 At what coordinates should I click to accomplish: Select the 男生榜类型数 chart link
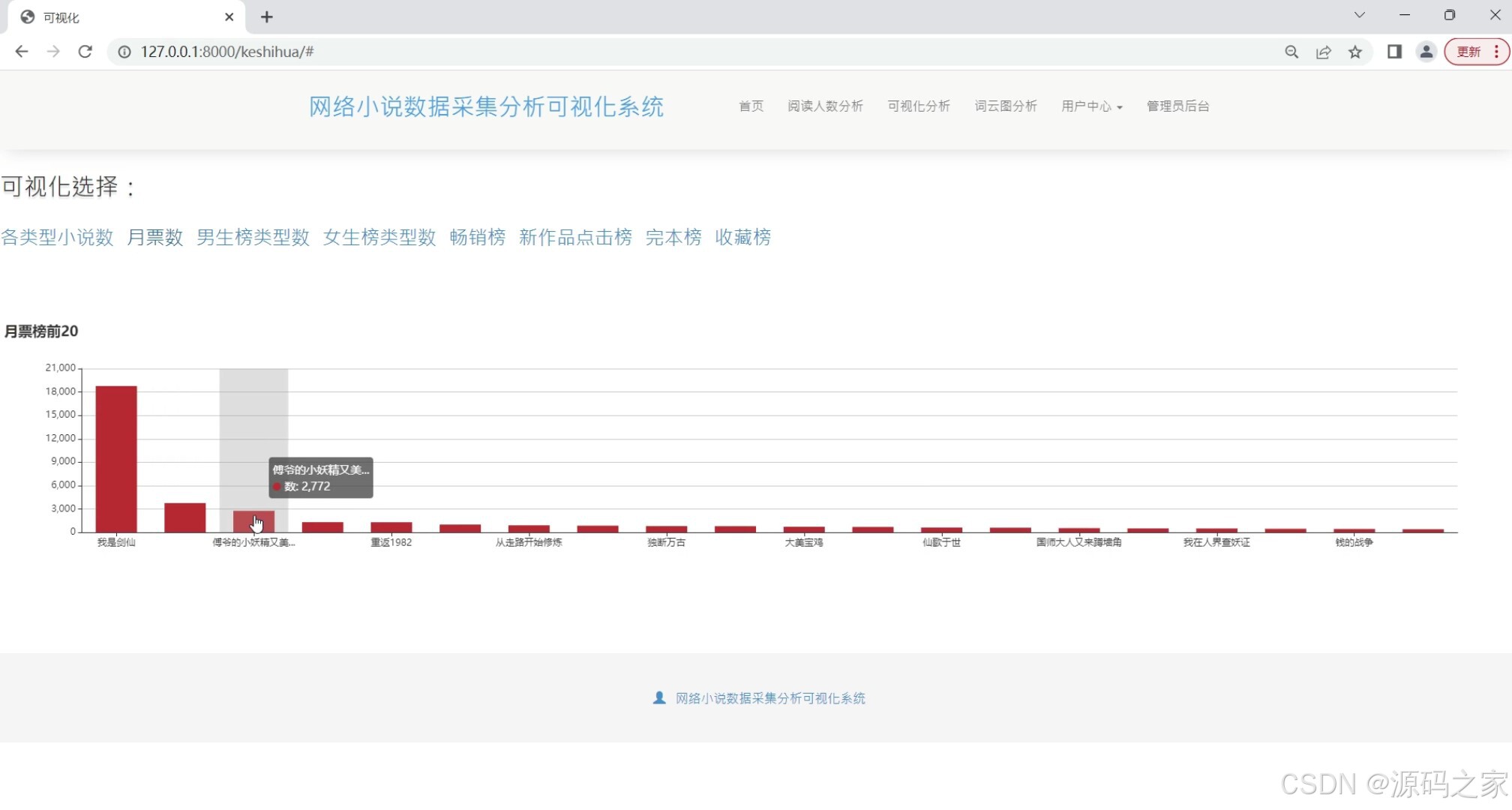(253, 238)
